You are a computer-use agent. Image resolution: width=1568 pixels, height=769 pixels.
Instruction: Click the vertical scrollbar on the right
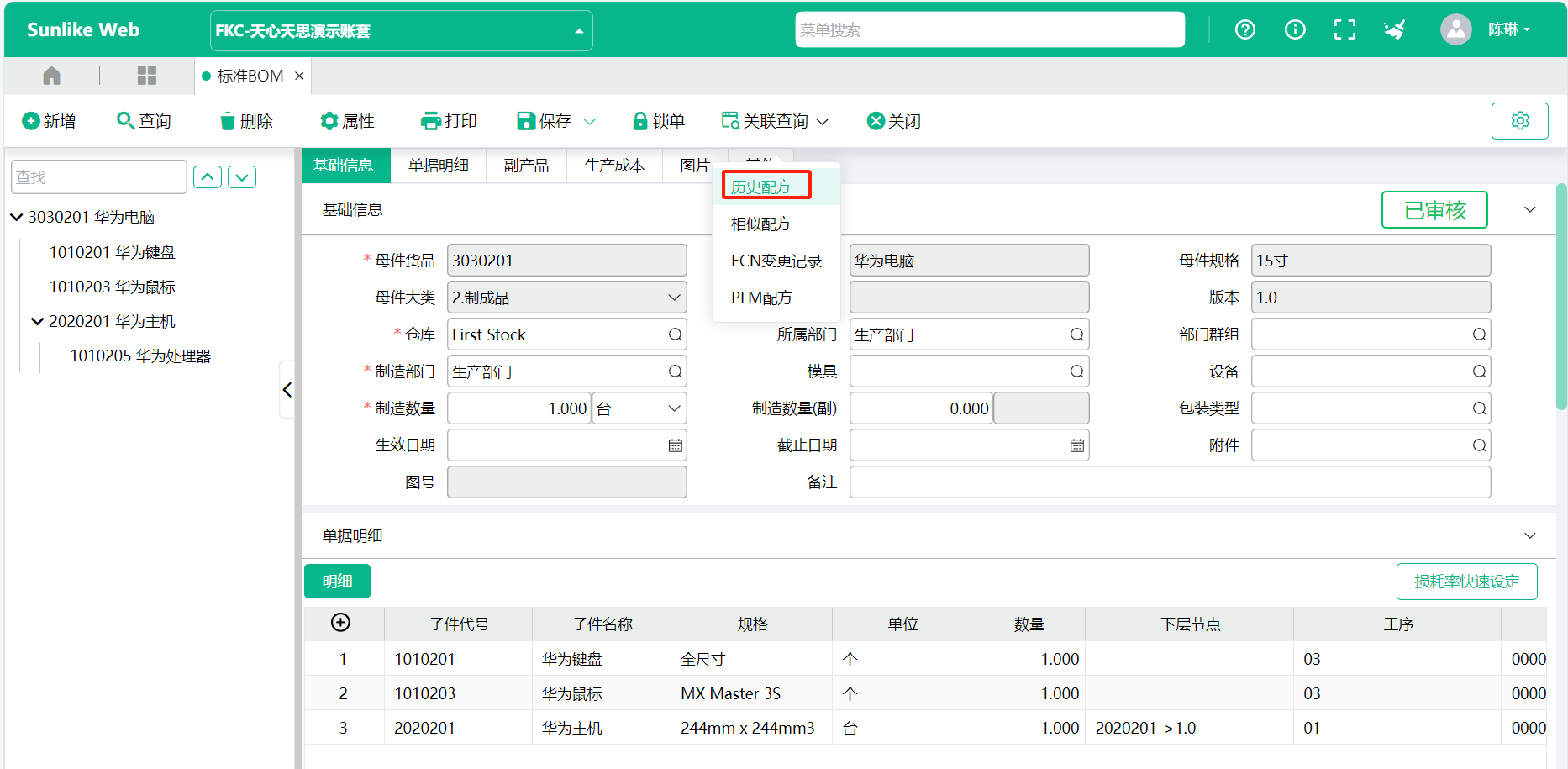point(1561,296)
